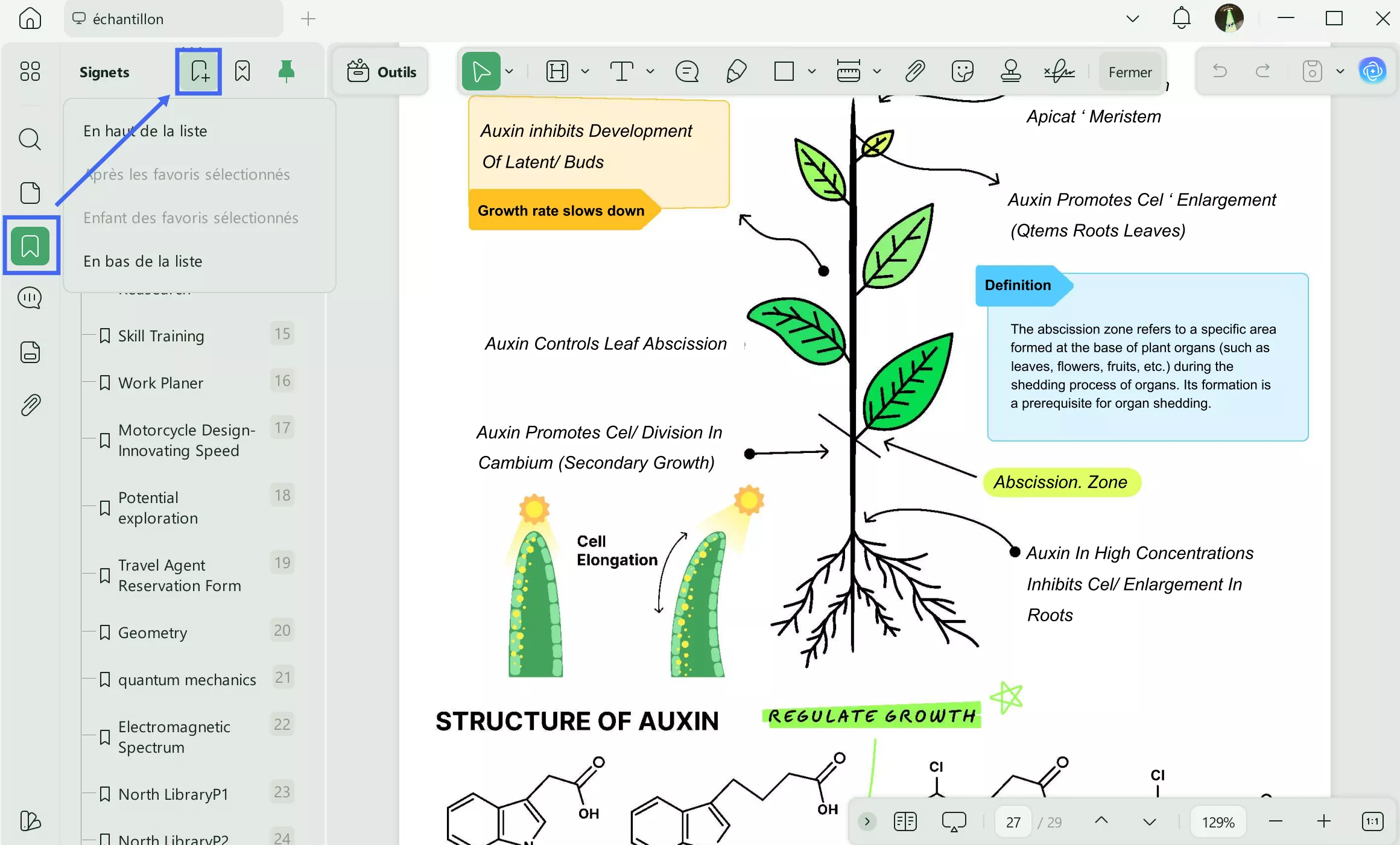Select the comment note tool

[x=687, y=72]
